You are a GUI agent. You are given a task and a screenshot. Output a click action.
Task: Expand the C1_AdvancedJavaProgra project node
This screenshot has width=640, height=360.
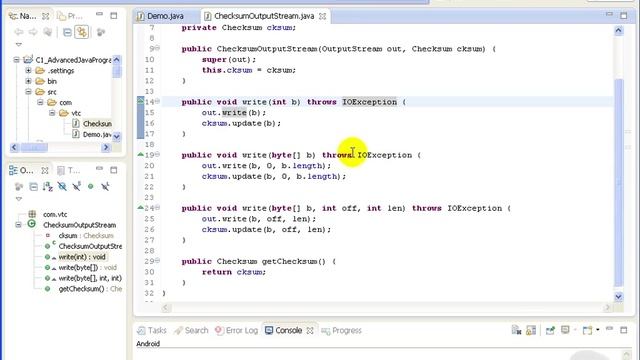coord(16,60)
